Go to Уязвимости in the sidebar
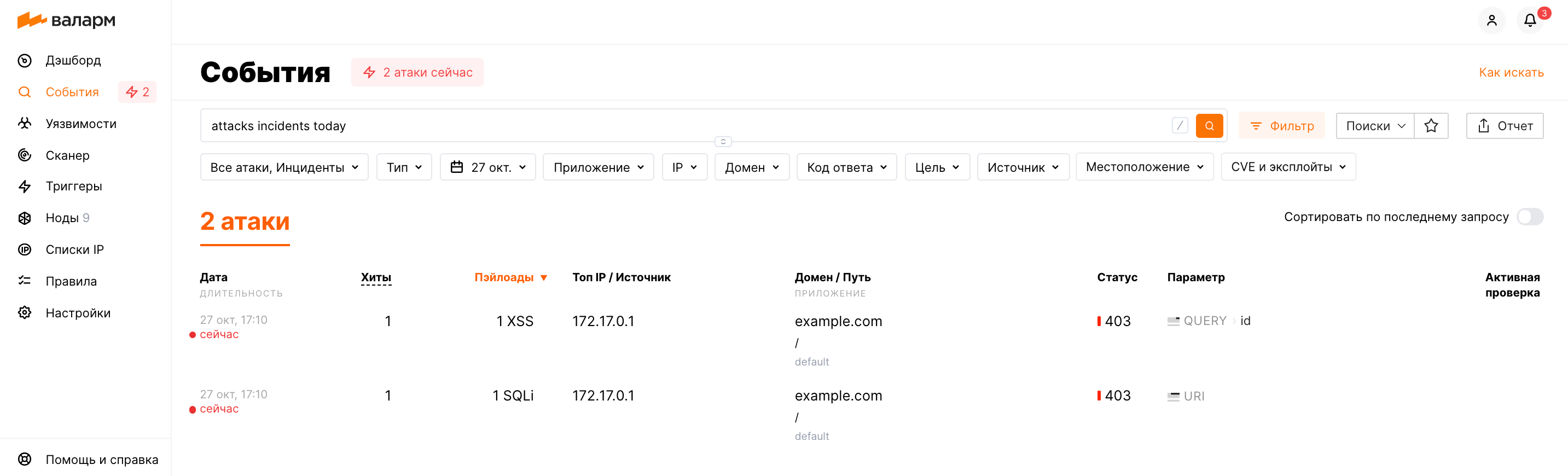 [x=80, y=124]
